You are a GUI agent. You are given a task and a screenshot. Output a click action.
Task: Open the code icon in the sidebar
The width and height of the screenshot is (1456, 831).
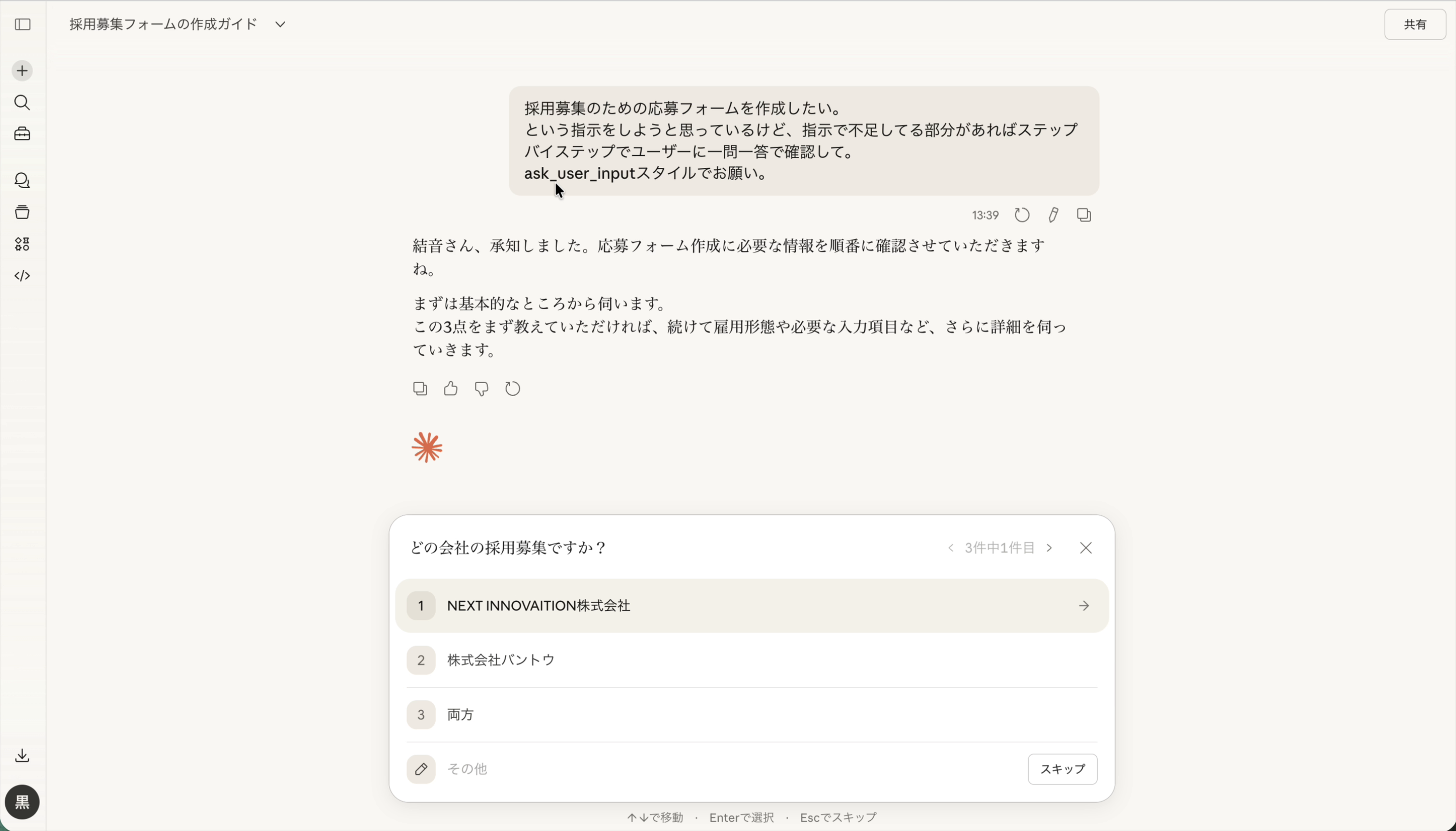[22, 276]
